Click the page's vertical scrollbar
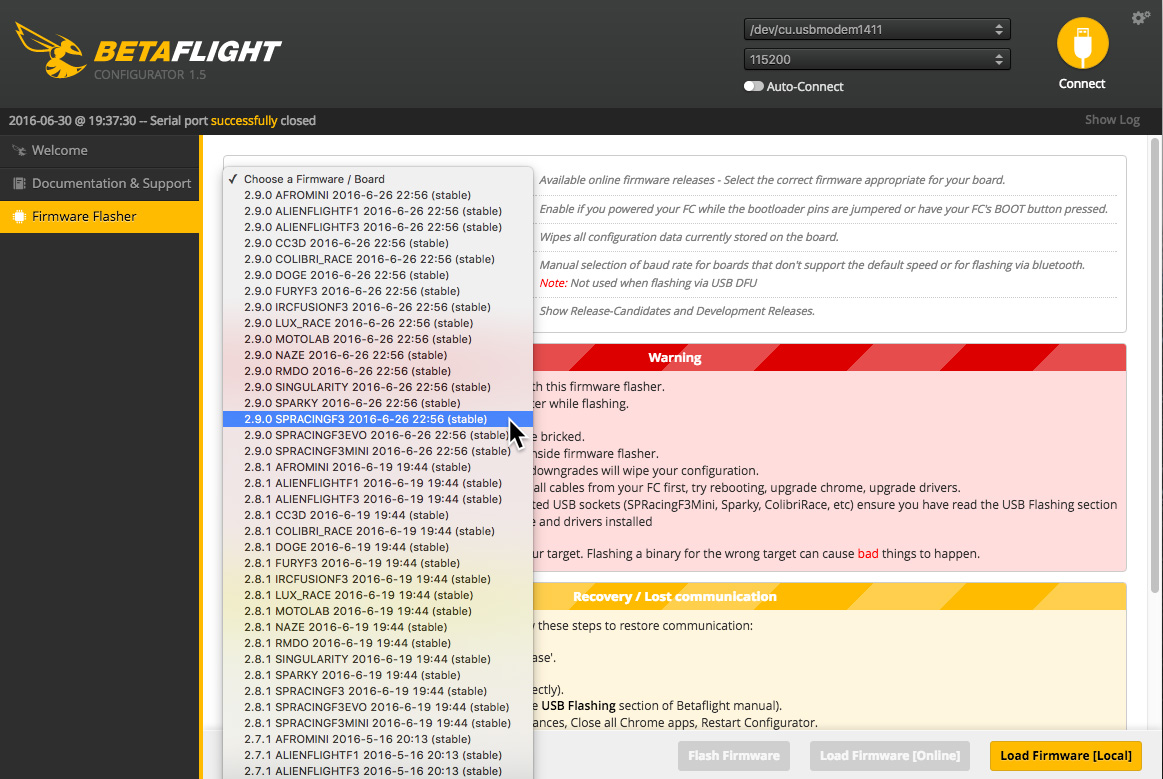Viewport: 1163px width, 779px height. [1155, 365]
